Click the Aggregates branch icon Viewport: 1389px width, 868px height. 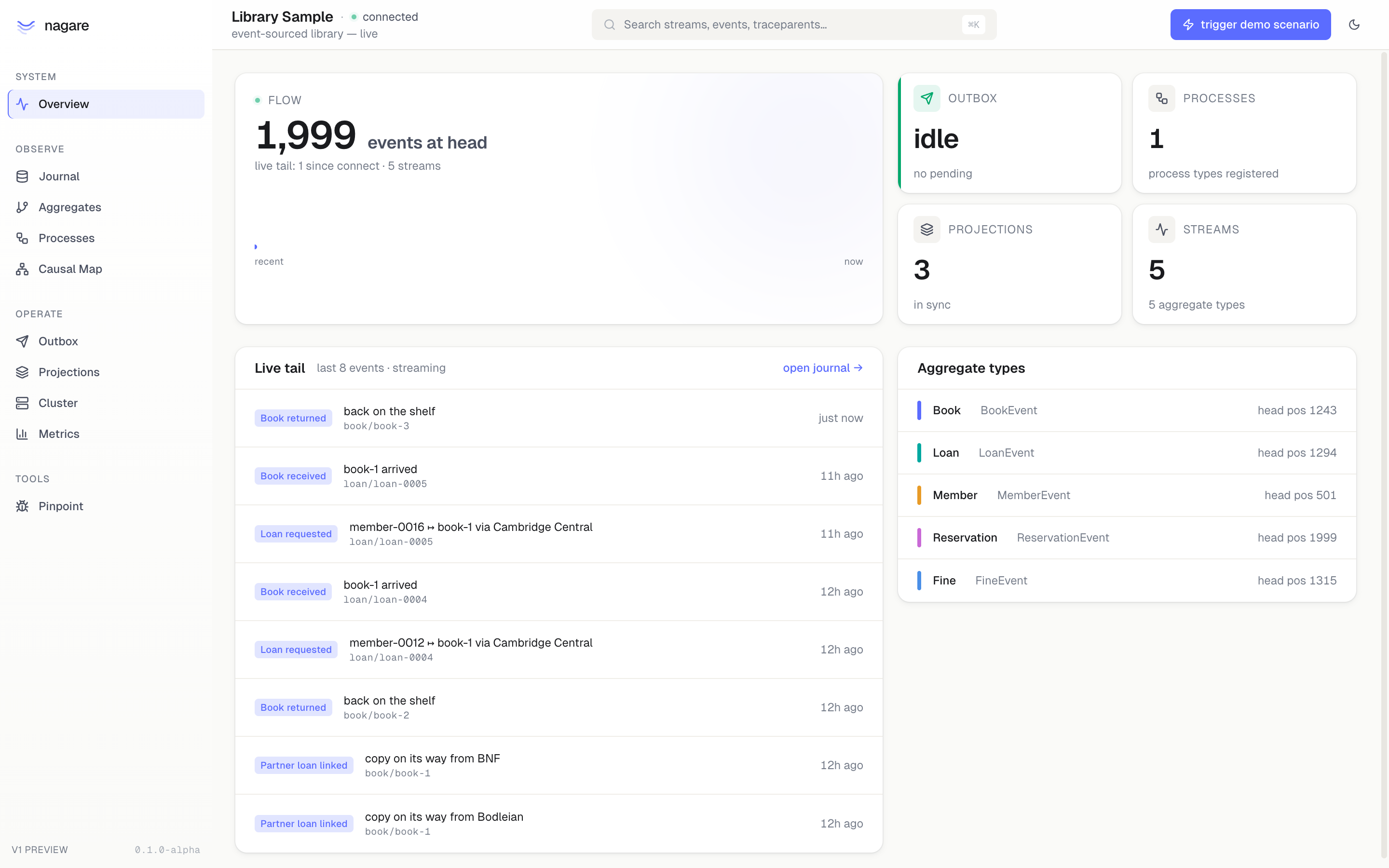(22, 207)
